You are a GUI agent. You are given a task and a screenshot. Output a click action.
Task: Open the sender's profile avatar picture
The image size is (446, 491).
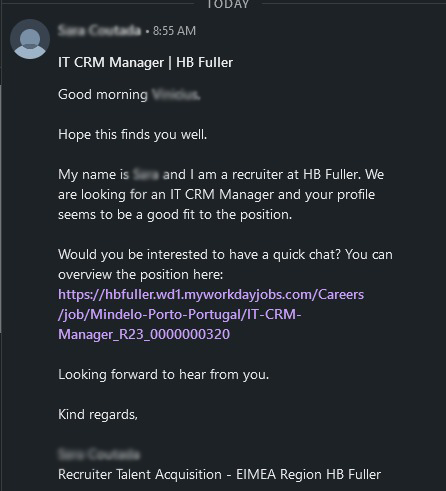coord(30,39)
